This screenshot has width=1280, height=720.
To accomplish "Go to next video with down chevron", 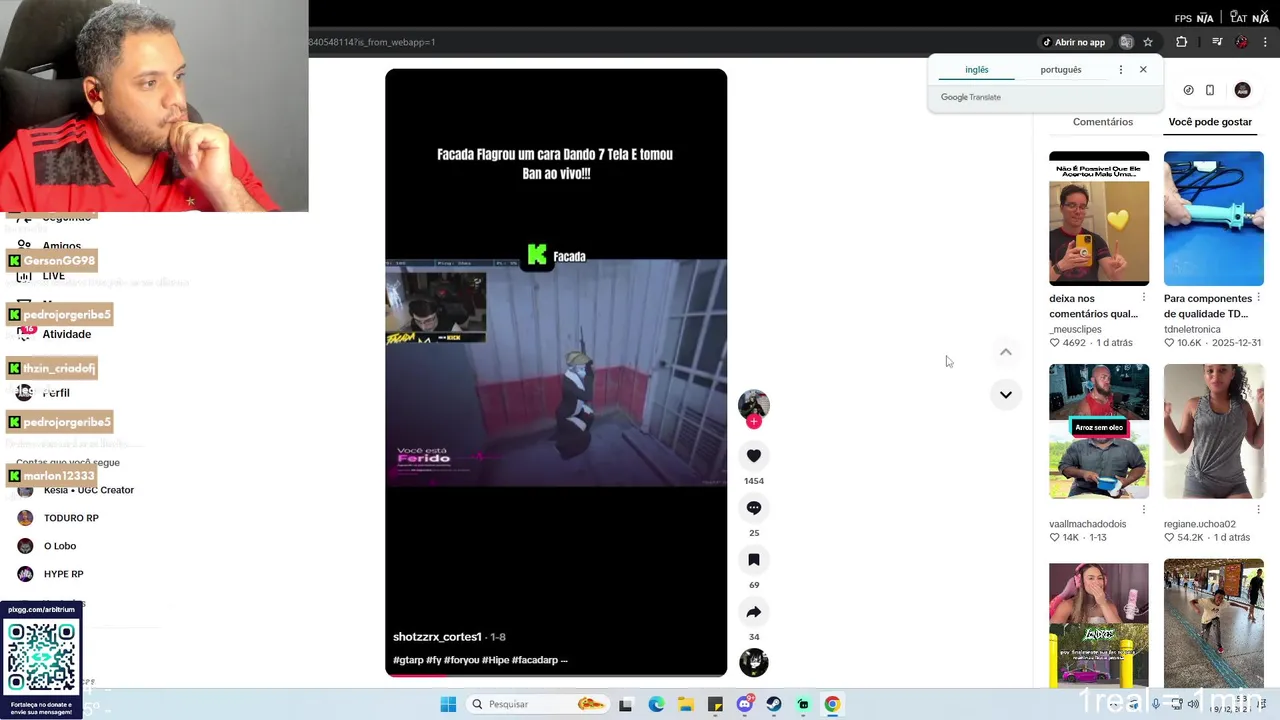I will [1006, 394].
